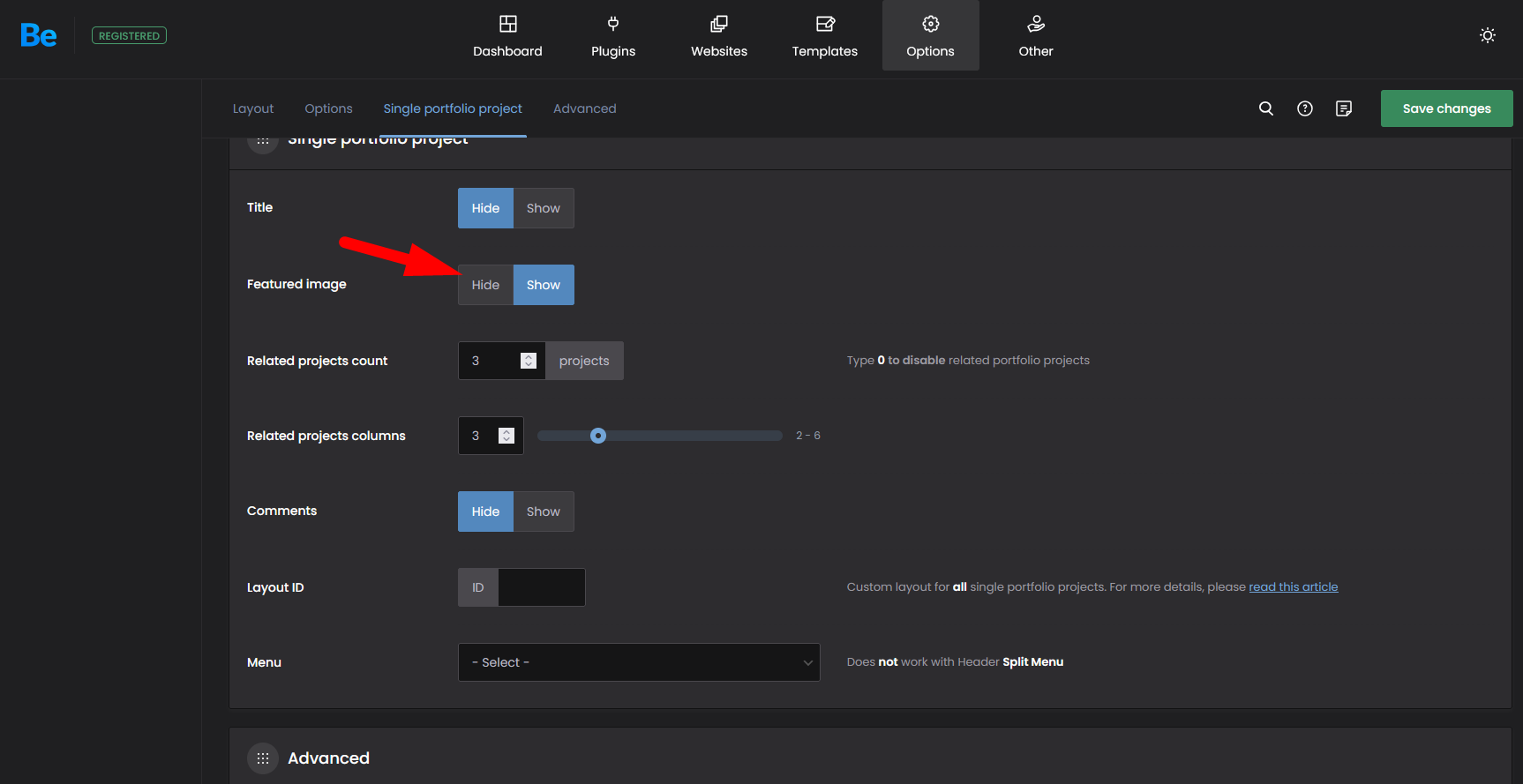Set Featured image to Hide
1523x784 pixels.
coord(485,285)
